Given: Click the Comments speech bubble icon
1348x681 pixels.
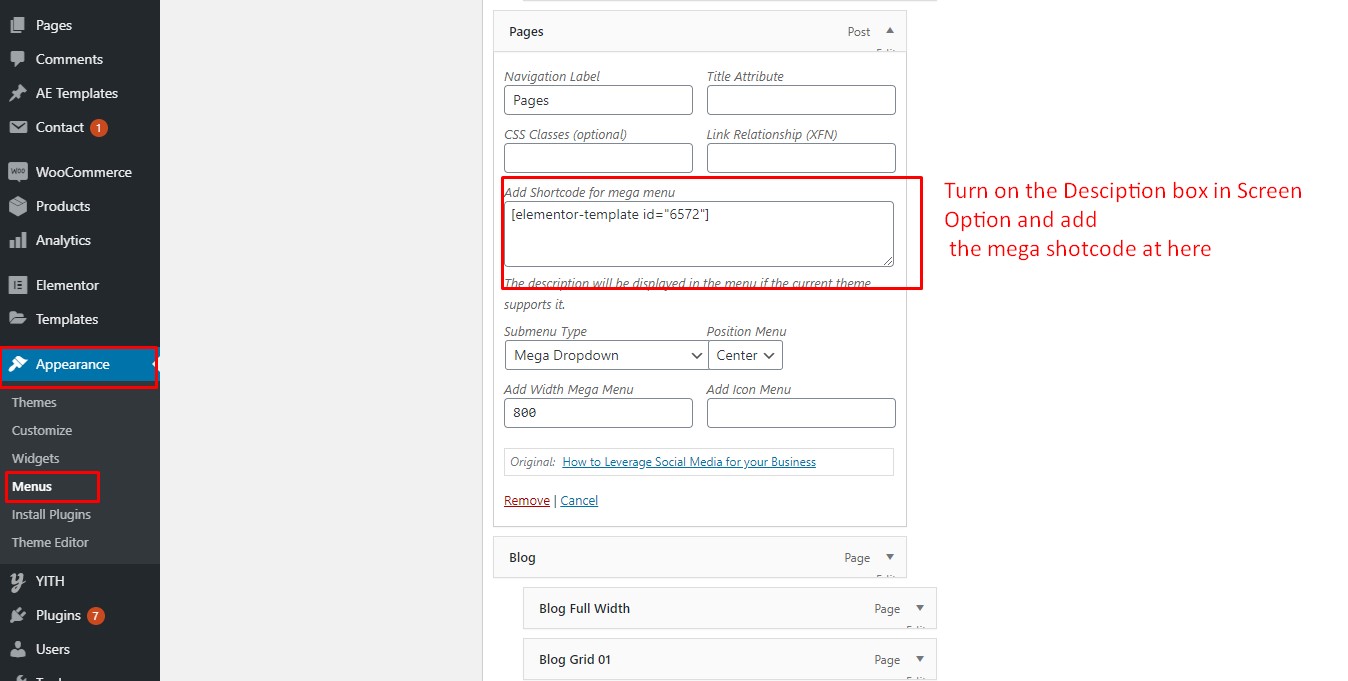Looking at the screenshot, I should coord(17,59).
